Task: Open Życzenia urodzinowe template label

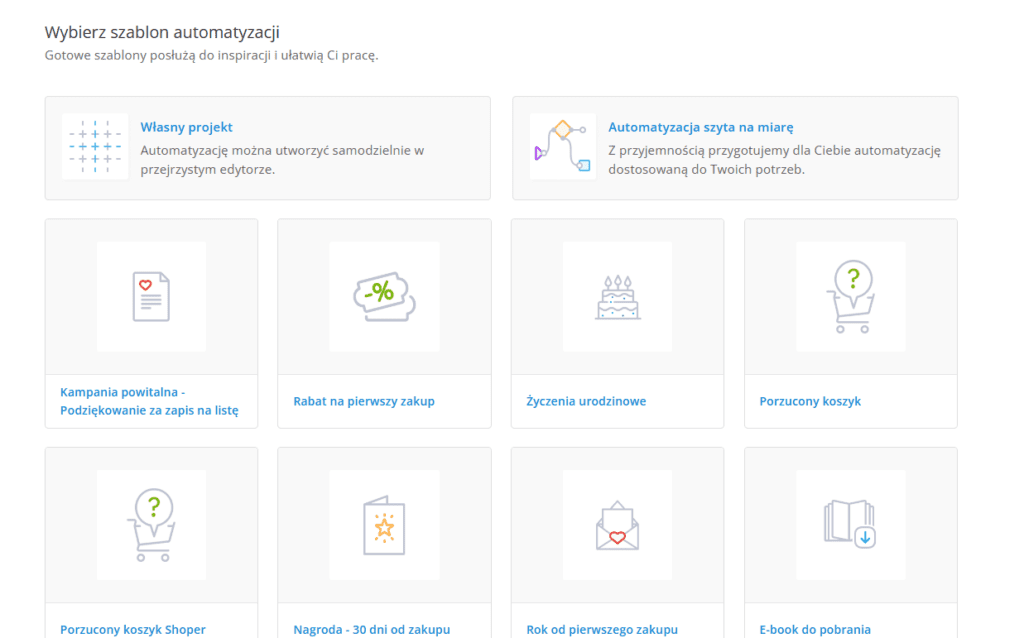Action: click(586, 401)
